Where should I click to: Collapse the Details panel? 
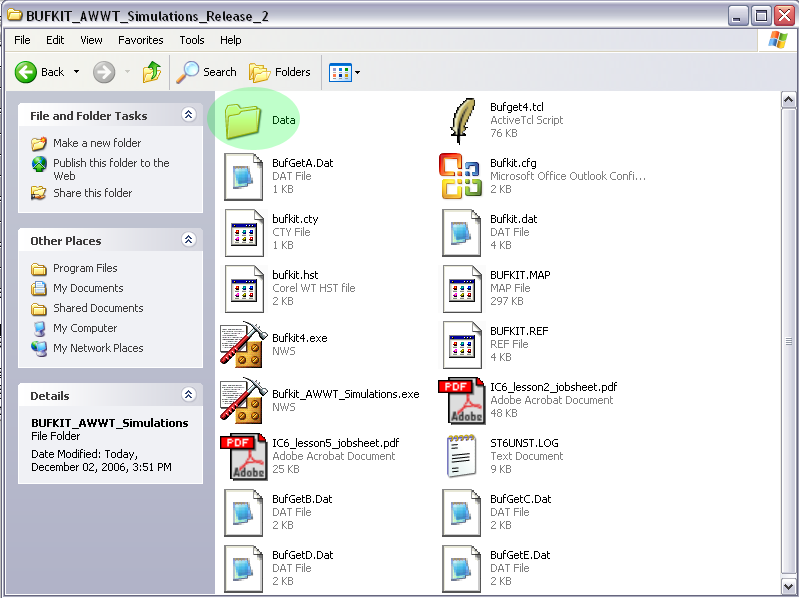click(188, 396)
